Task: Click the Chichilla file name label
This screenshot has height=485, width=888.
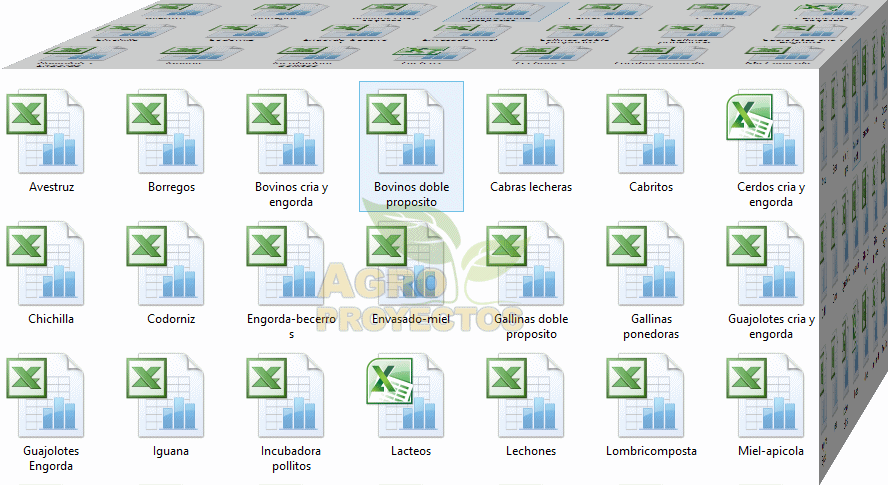Action: pyautogui.click(x=51, y=319)
